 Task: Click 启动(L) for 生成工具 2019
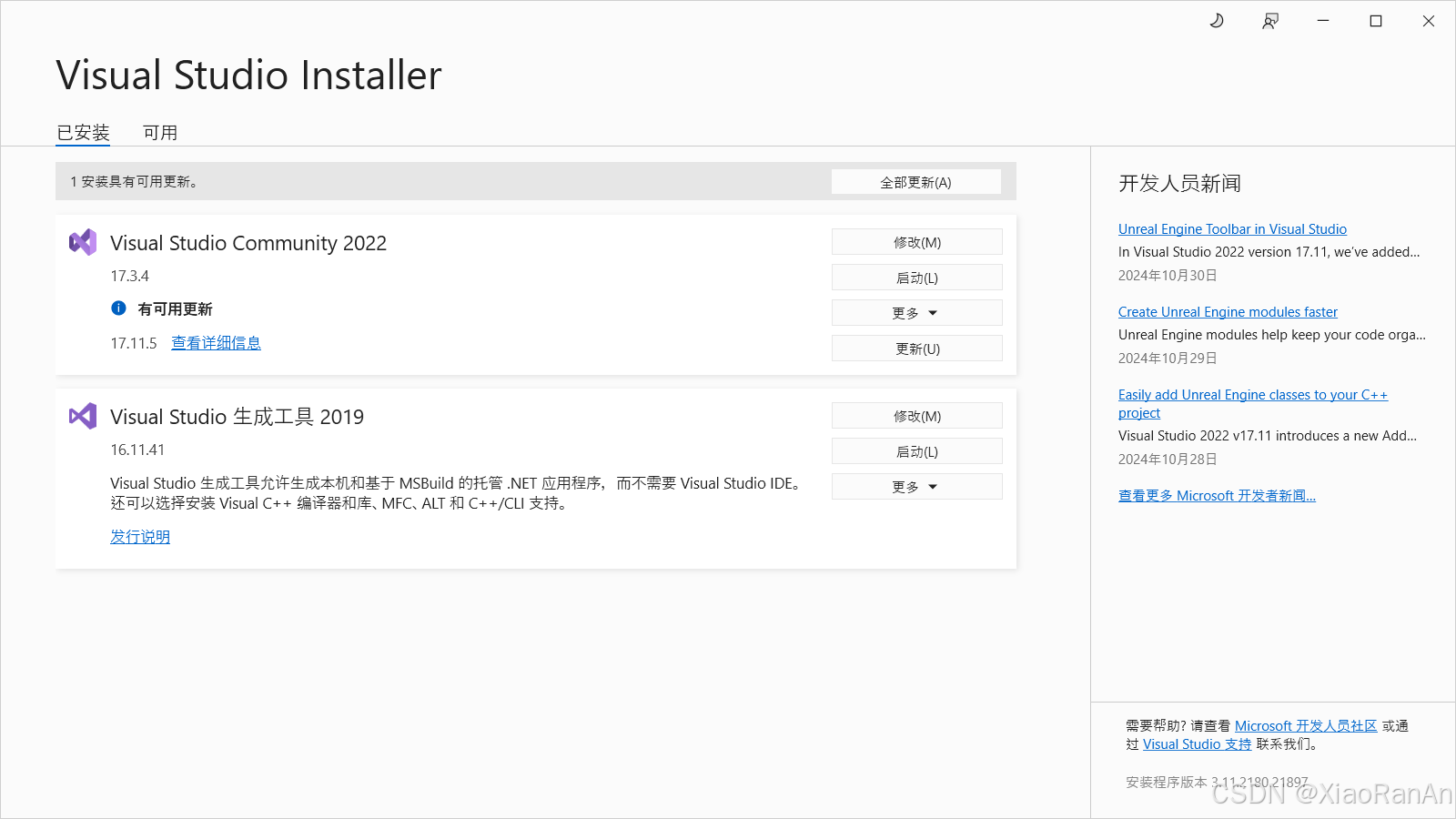tap(917, 451)
